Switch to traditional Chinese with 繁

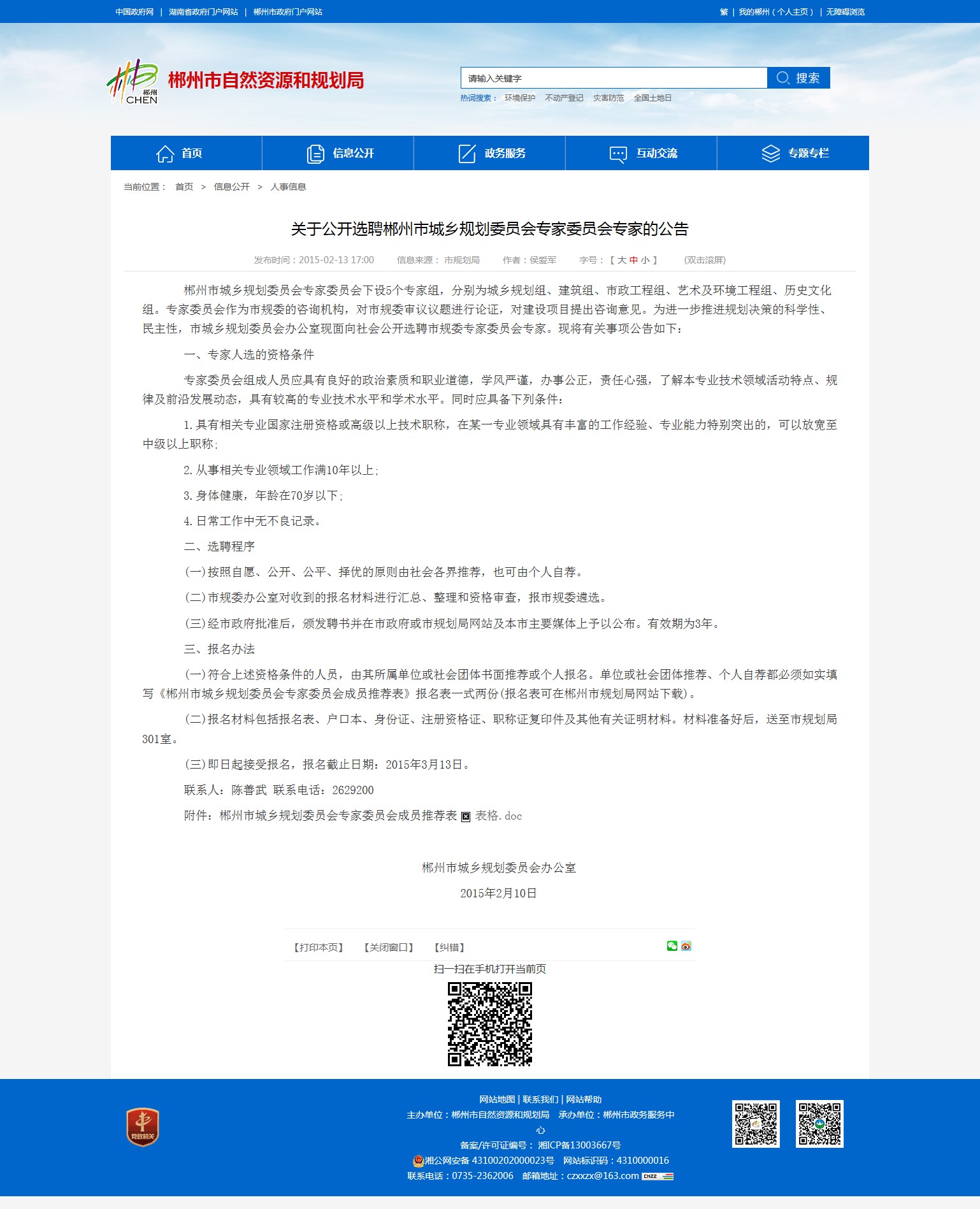click(724, 12)
